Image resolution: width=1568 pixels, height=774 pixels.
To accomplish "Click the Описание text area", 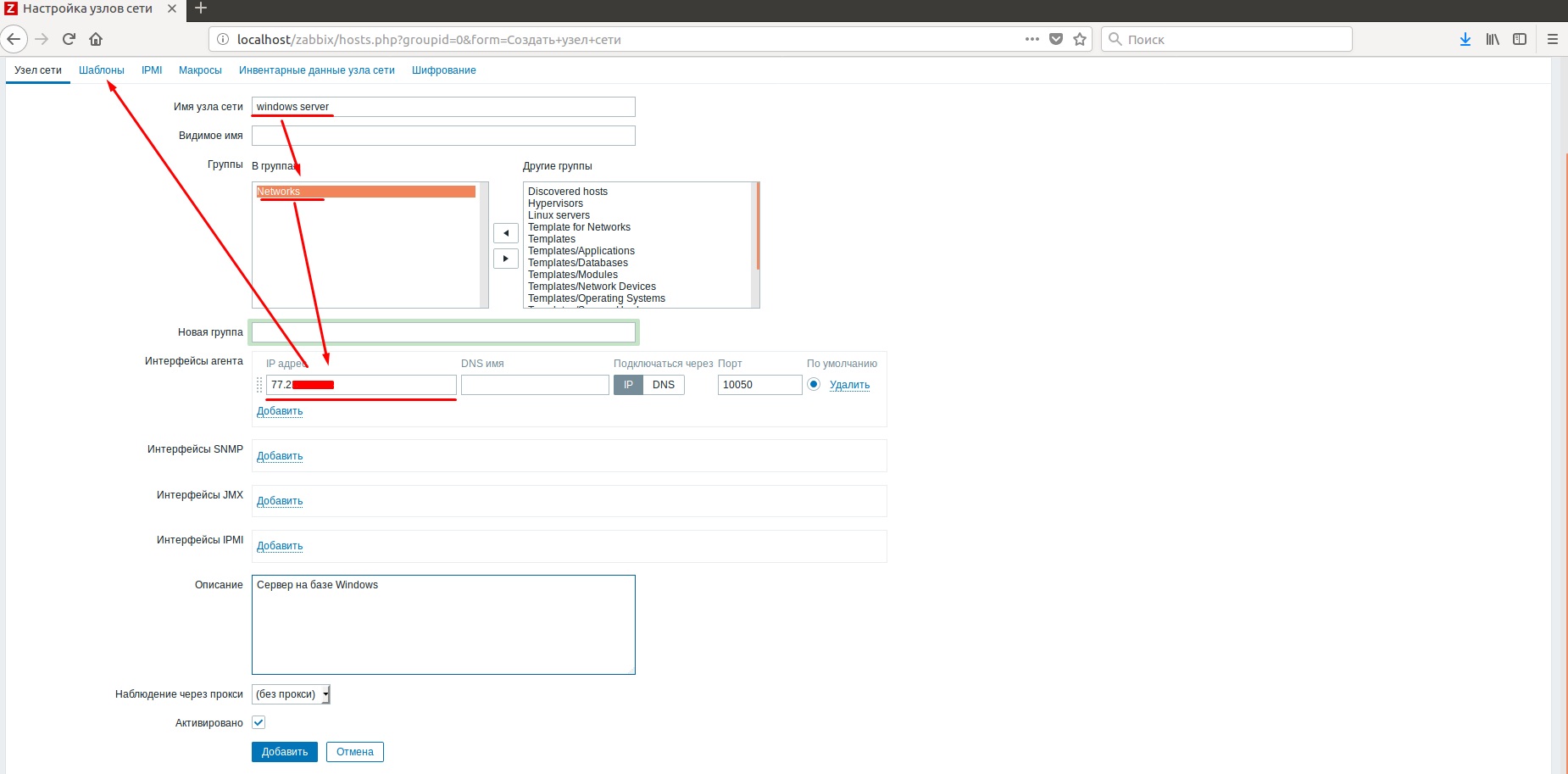I will click(443, 625).
